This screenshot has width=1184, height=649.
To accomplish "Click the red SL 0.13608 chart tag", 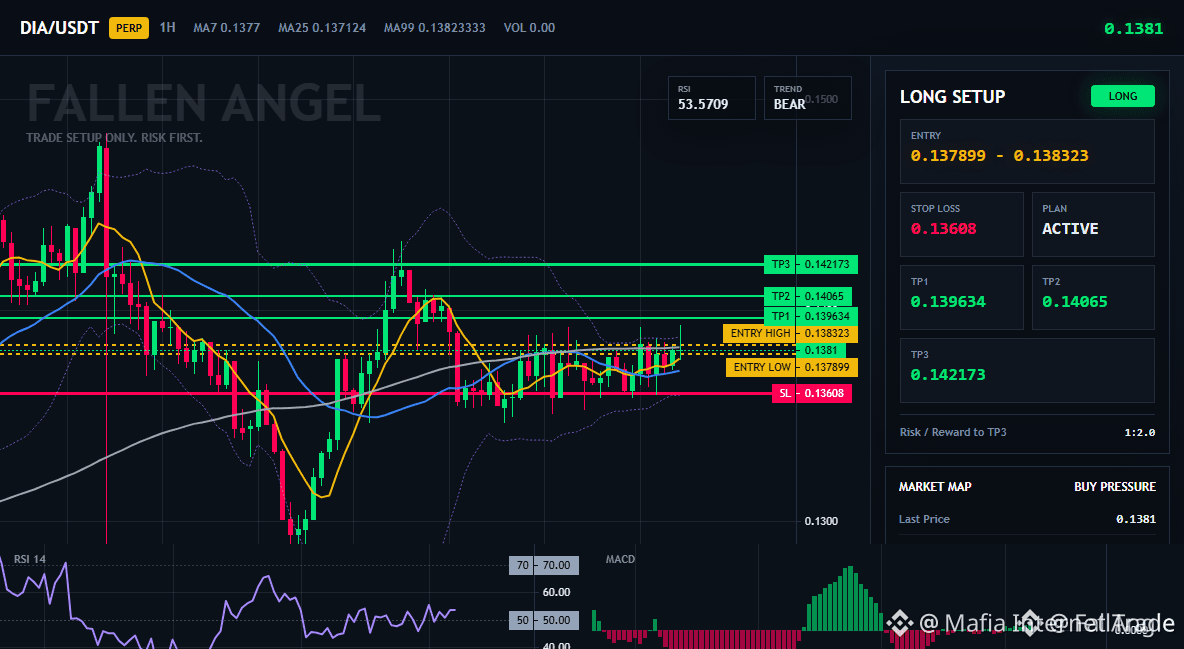I will click(812, 393).
